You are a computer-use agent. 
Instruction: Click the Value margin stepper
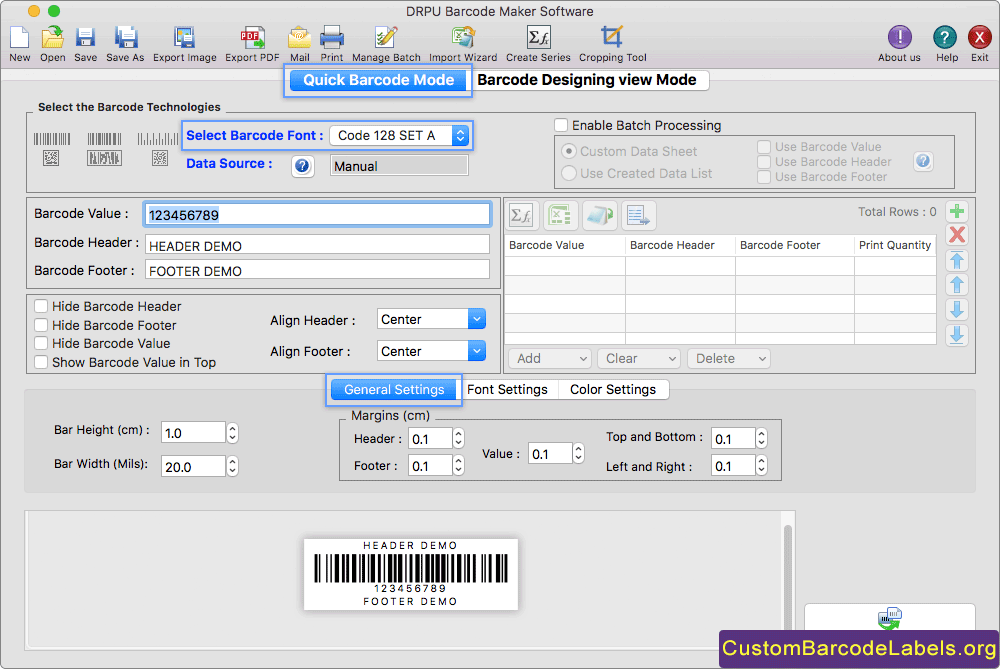tap(578, 453)
